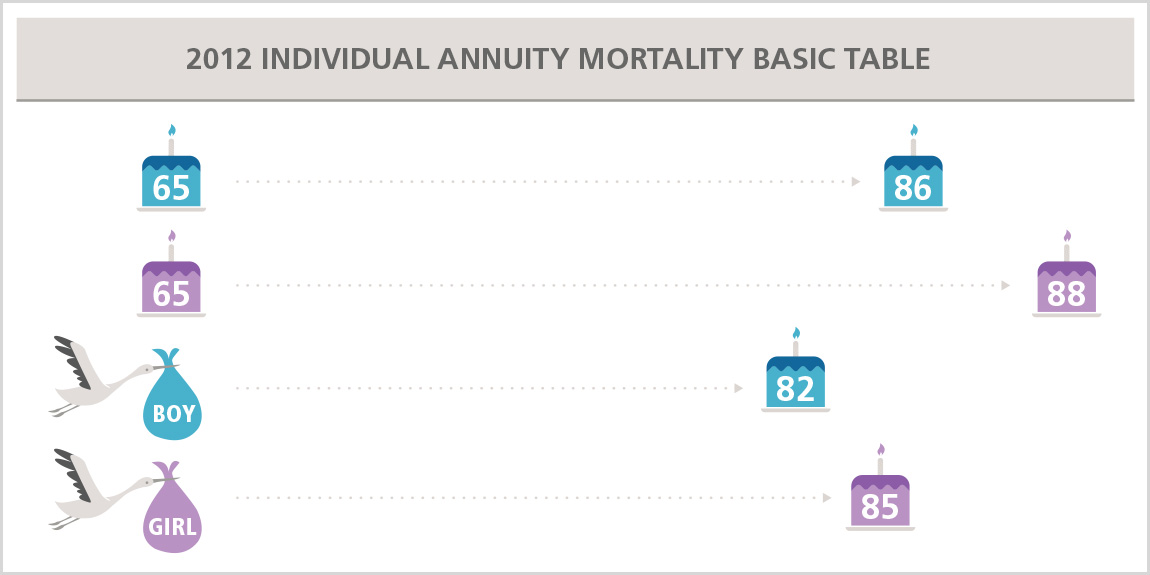Click the purple cake labeled 65
1150x575 pixels.
click(171, 288)
